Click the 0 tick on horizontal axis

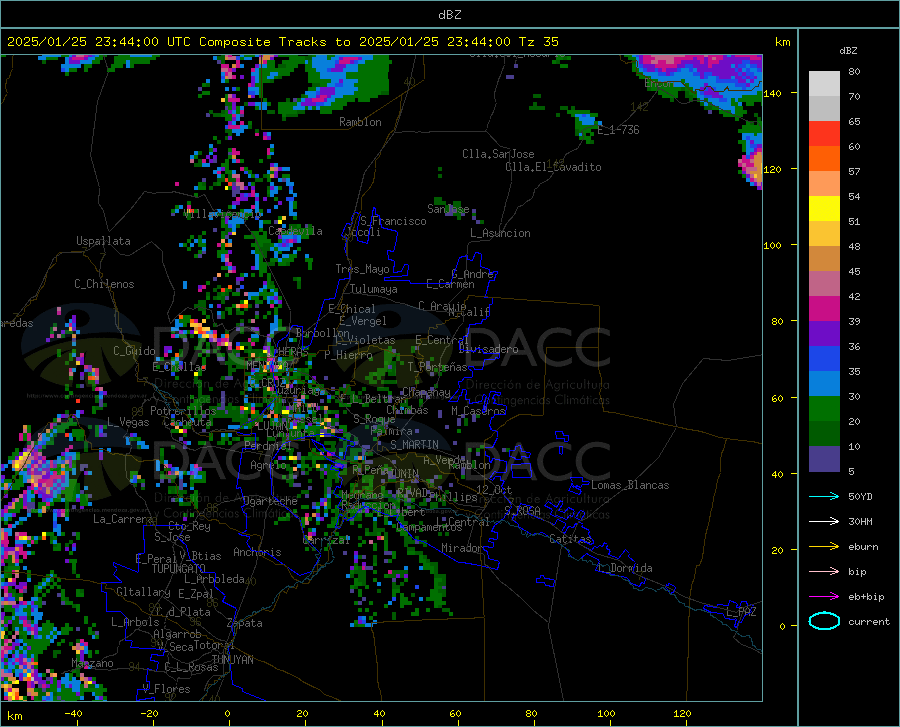pos(228,714)
